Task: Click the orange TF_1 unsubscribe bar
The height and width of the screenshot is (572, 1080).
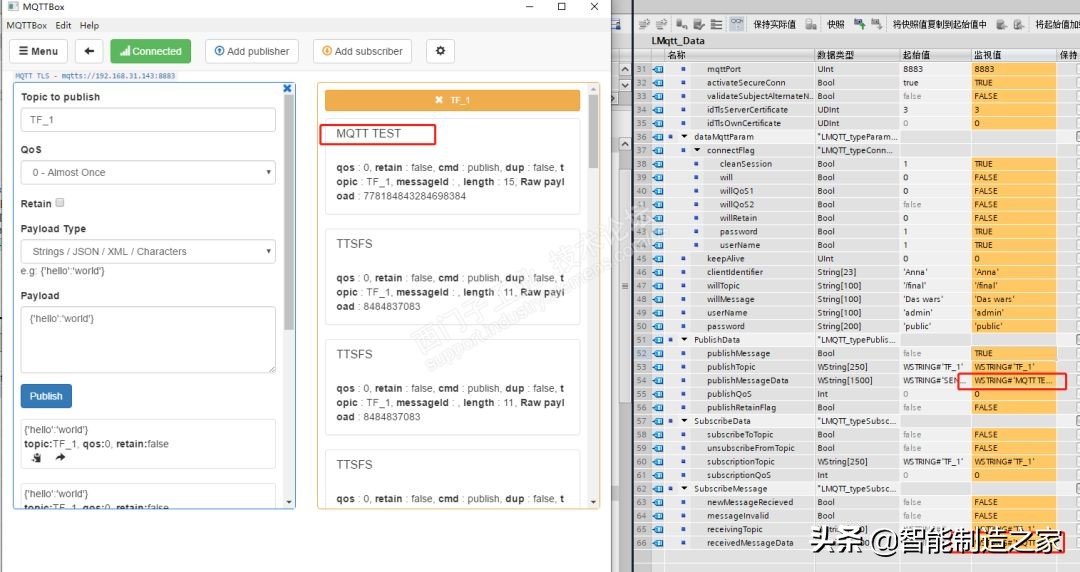Action: click(452, 101)
